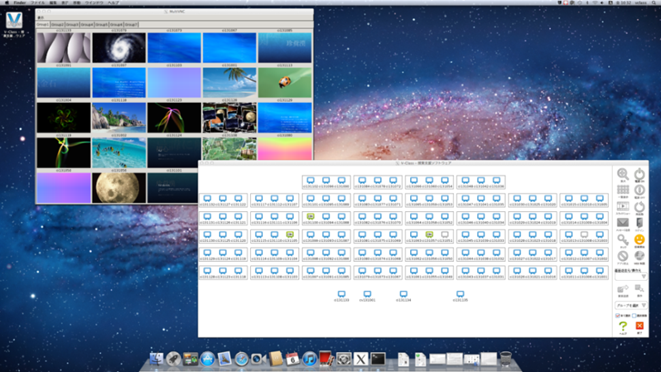
Task: Switch to the Group7 tab in MultiVNC
Action: pyautogui.click(x=131, y=25)
